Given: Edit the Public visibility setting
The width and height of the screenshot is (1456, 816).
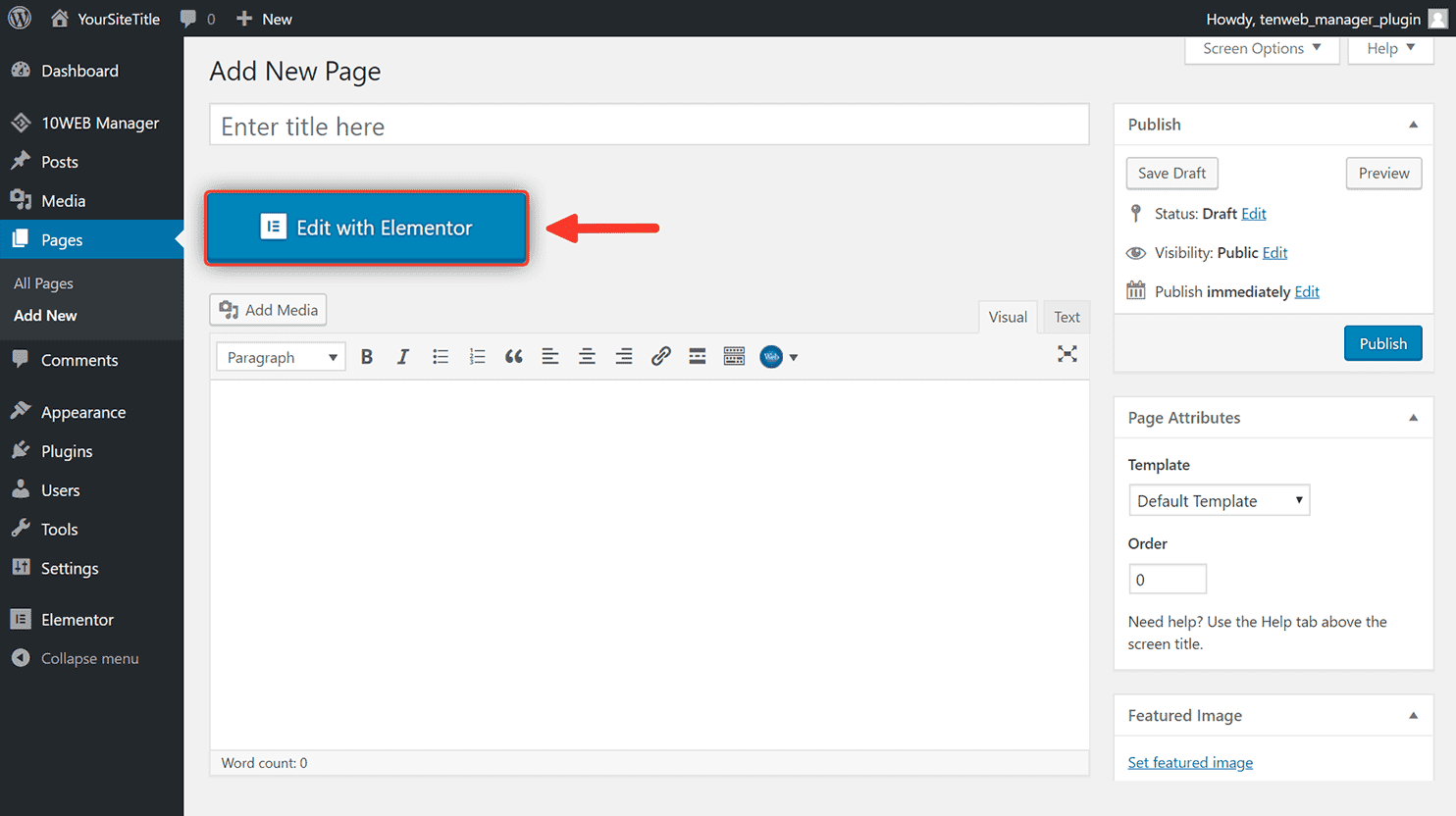Looking at the screenshot, I should click(x=1275, y=253).
